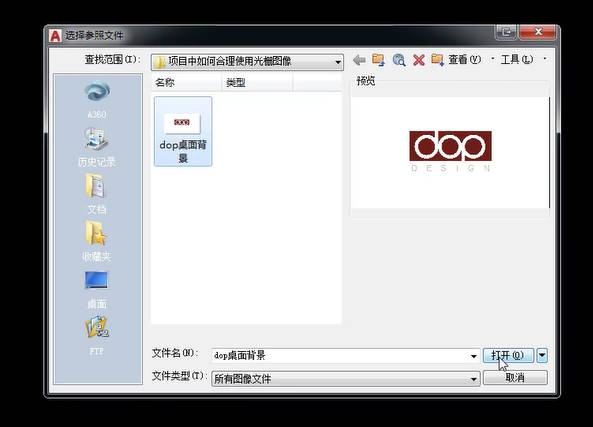Open the 查看 view menu
The image size is (593, 427).
(x=465, y=59)
